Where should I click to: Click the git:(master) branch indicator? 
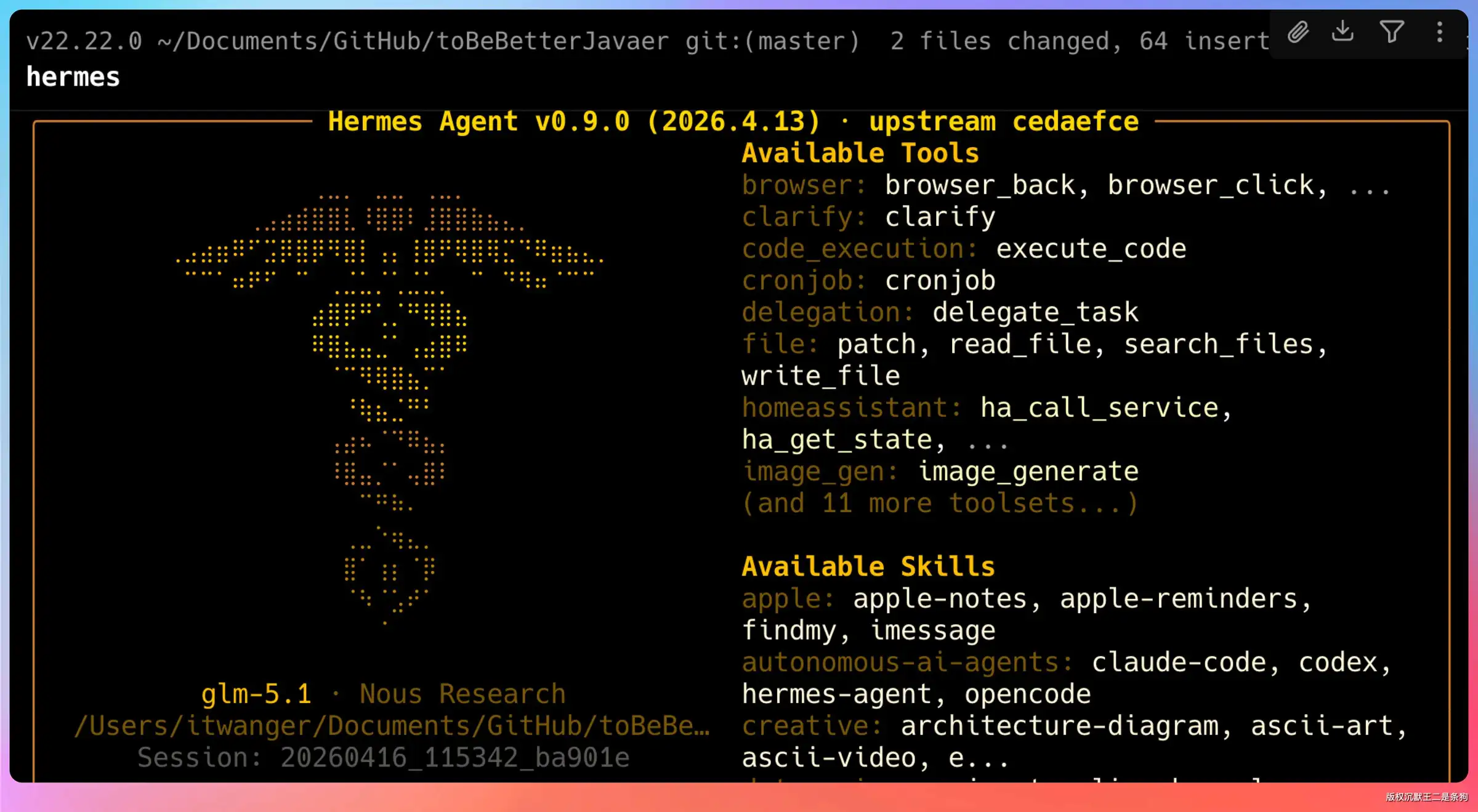click(772, 41)
